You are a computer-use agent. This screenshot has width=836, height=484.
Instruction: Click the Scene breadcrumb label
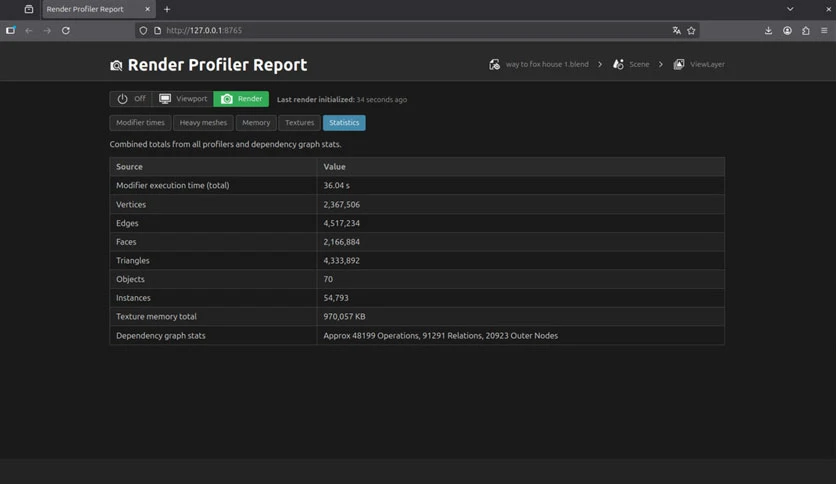click(639, 64)
